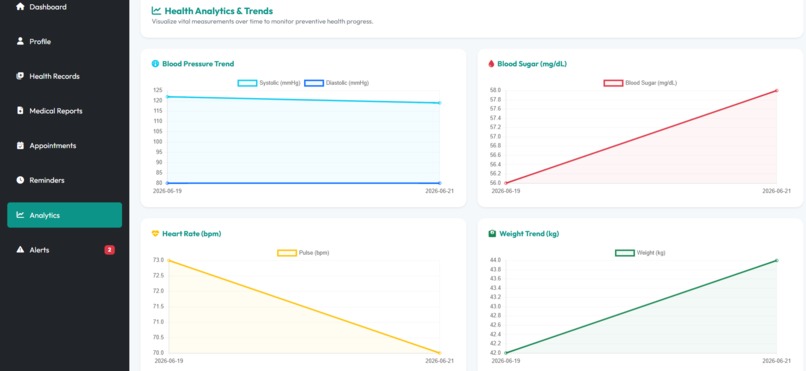Open the Dashboard menu item
This screenshot has height=371, width=806.
(x=64, y=7)
